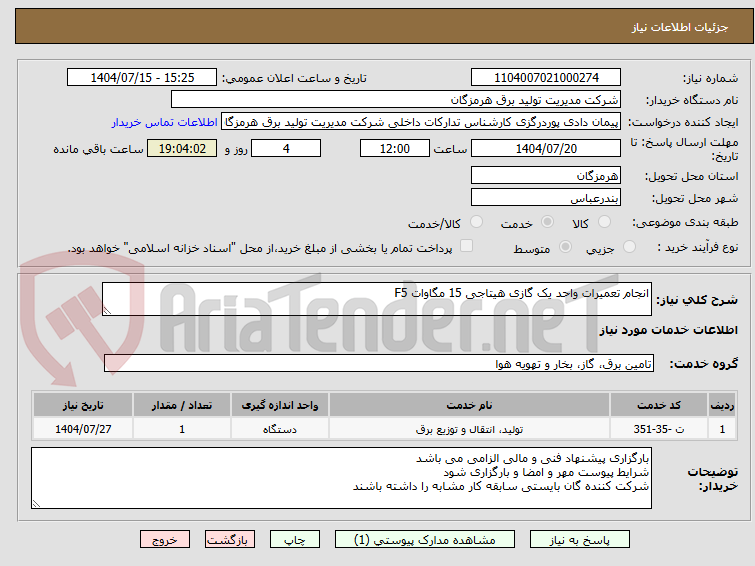Screen dimensions: 755x566
Task: Open اطلاعات تماس خریدار link
Action: click(165, 122)
